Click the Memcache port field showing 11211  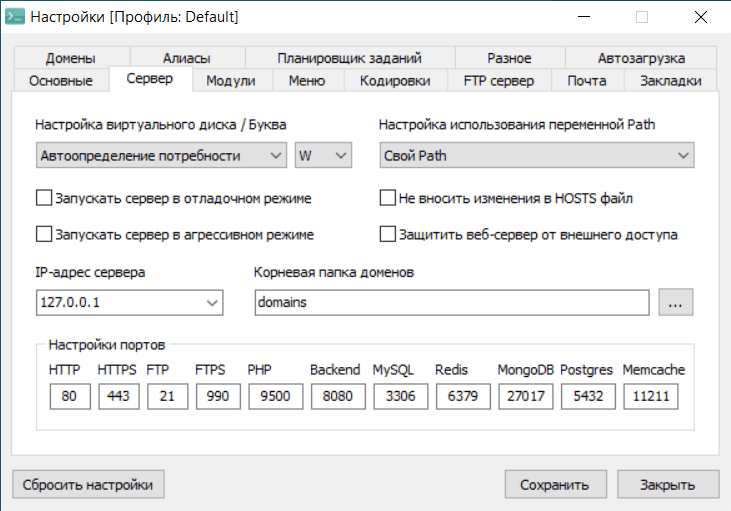[x=651, y=396]
